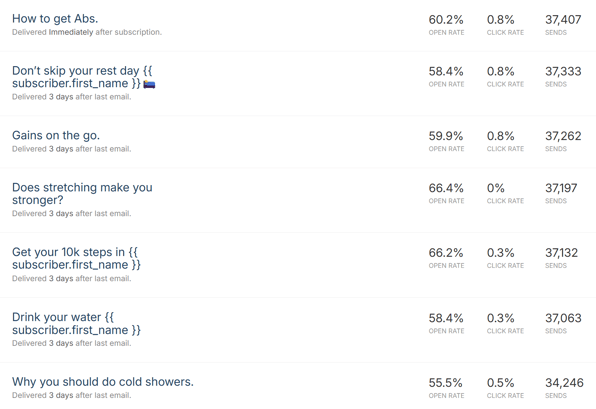Open the 'Drink your water' email
The height and width of the screenshot is (409, 596).
(x=76, y=323)
